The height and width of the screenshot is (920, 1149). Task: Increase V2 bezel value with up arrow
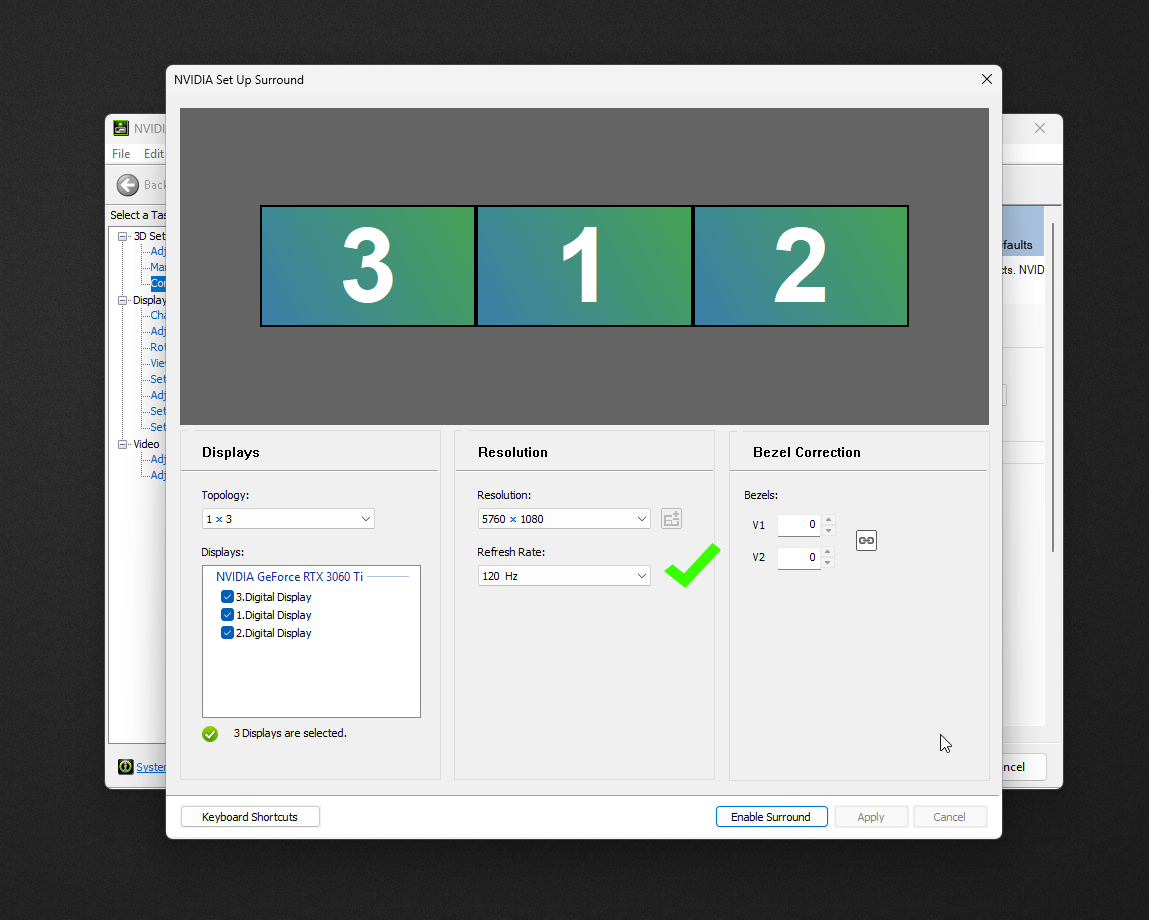coord(828,552)
